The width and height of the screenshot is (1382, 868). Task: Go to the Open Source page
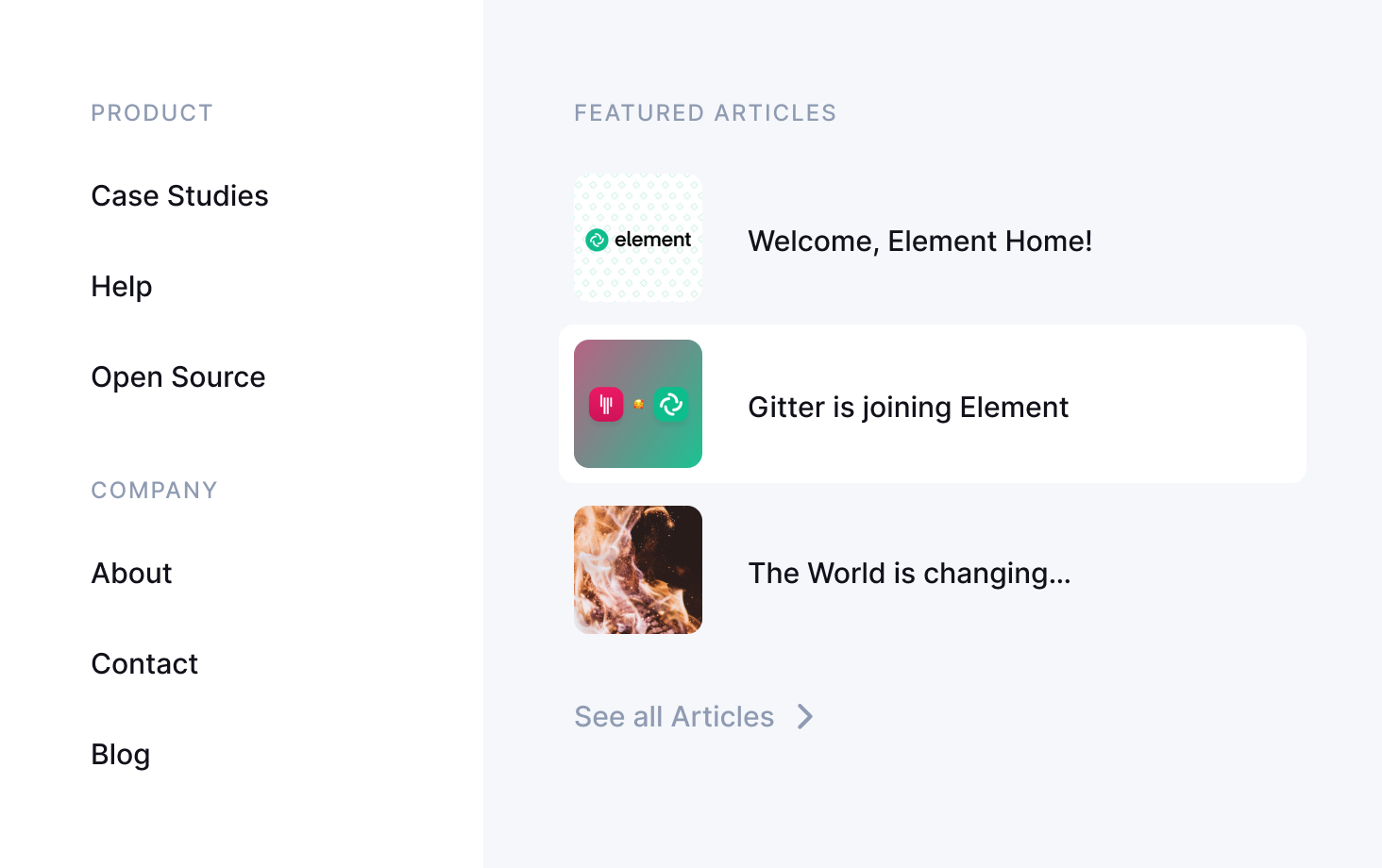click(x=178, y=377)
